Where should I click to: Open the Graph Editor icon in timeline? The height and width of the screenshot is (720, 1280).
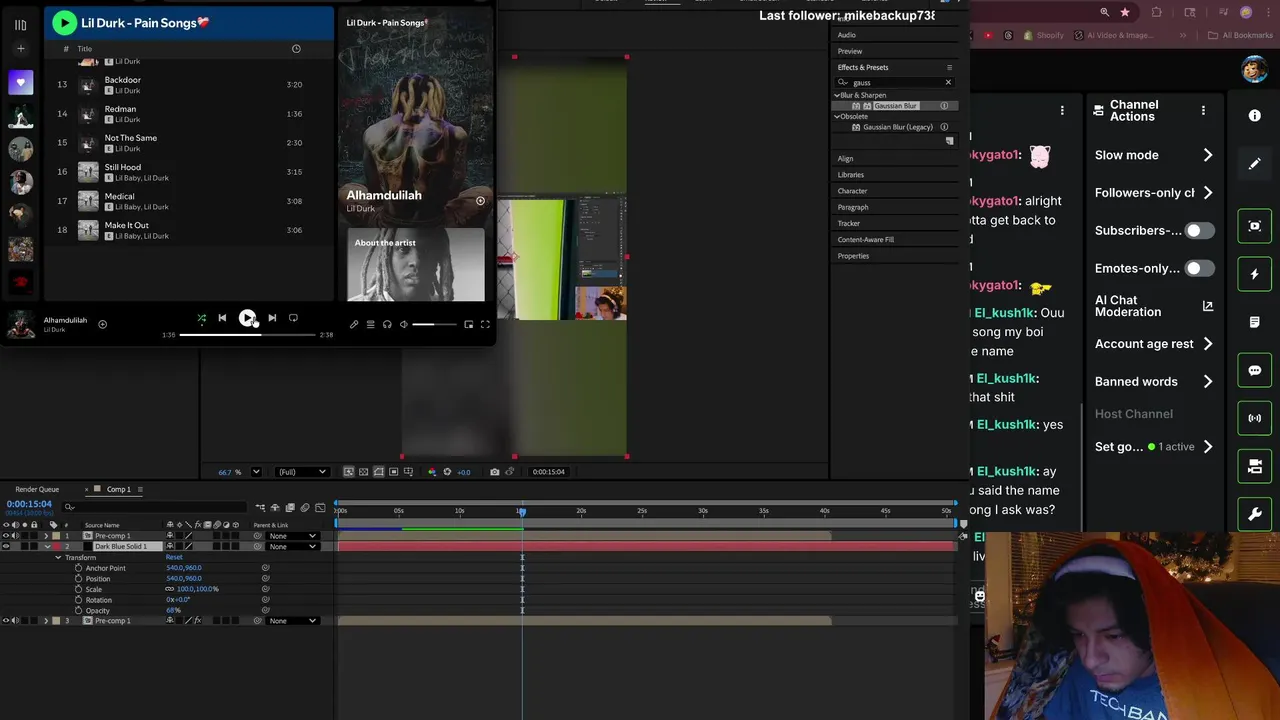320,508
